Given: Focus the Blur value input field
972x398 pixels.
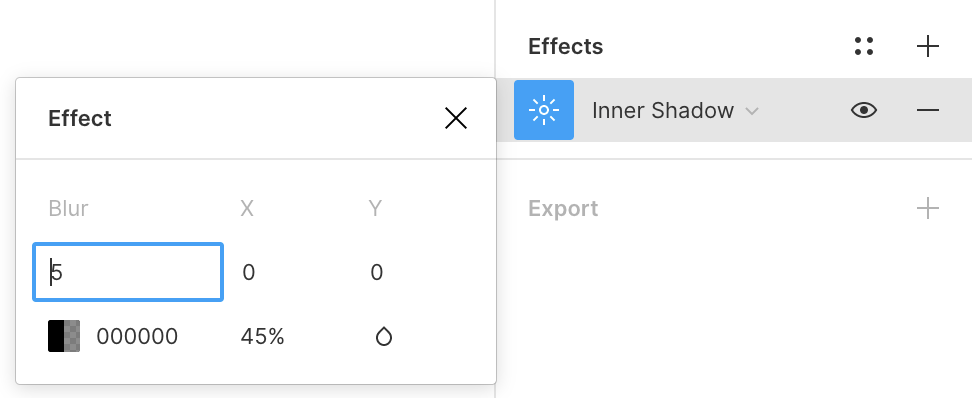Looking at the screenshot, I should (x=128, y=272).
